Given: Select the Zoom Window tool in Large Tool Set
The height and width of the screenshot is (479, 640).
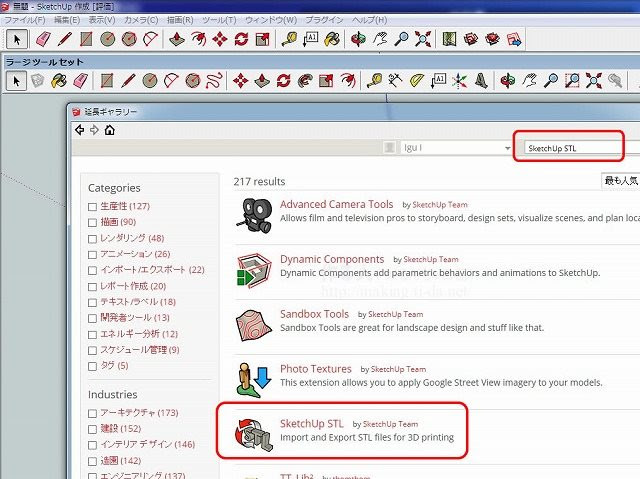Looking at the screenshot, I should point(572,80).
